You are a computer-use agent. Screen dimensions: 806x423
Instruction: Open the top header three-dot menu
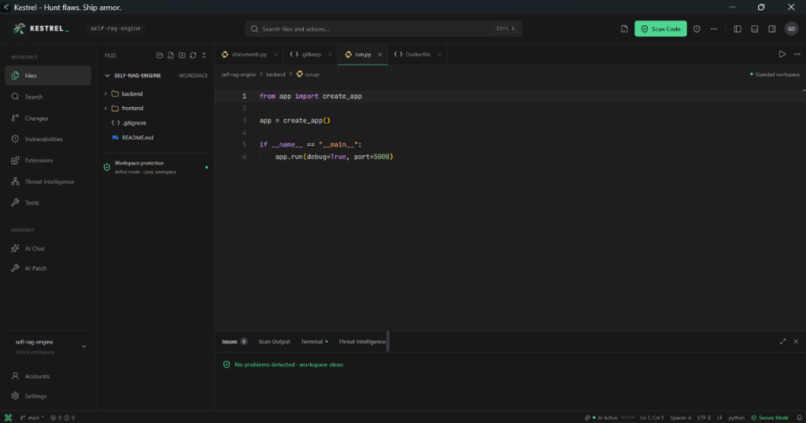714,29
